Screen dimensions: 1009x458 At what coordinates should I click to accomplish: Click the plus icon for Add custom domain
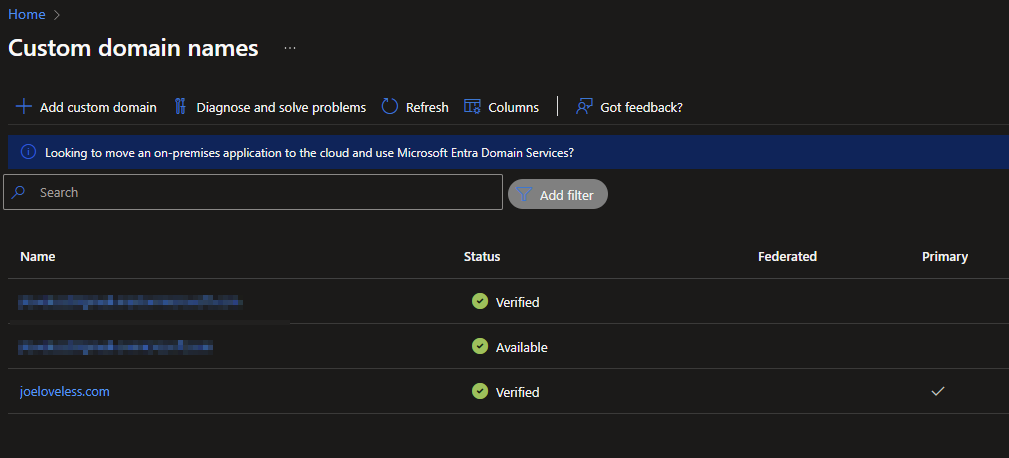point(23,107)
